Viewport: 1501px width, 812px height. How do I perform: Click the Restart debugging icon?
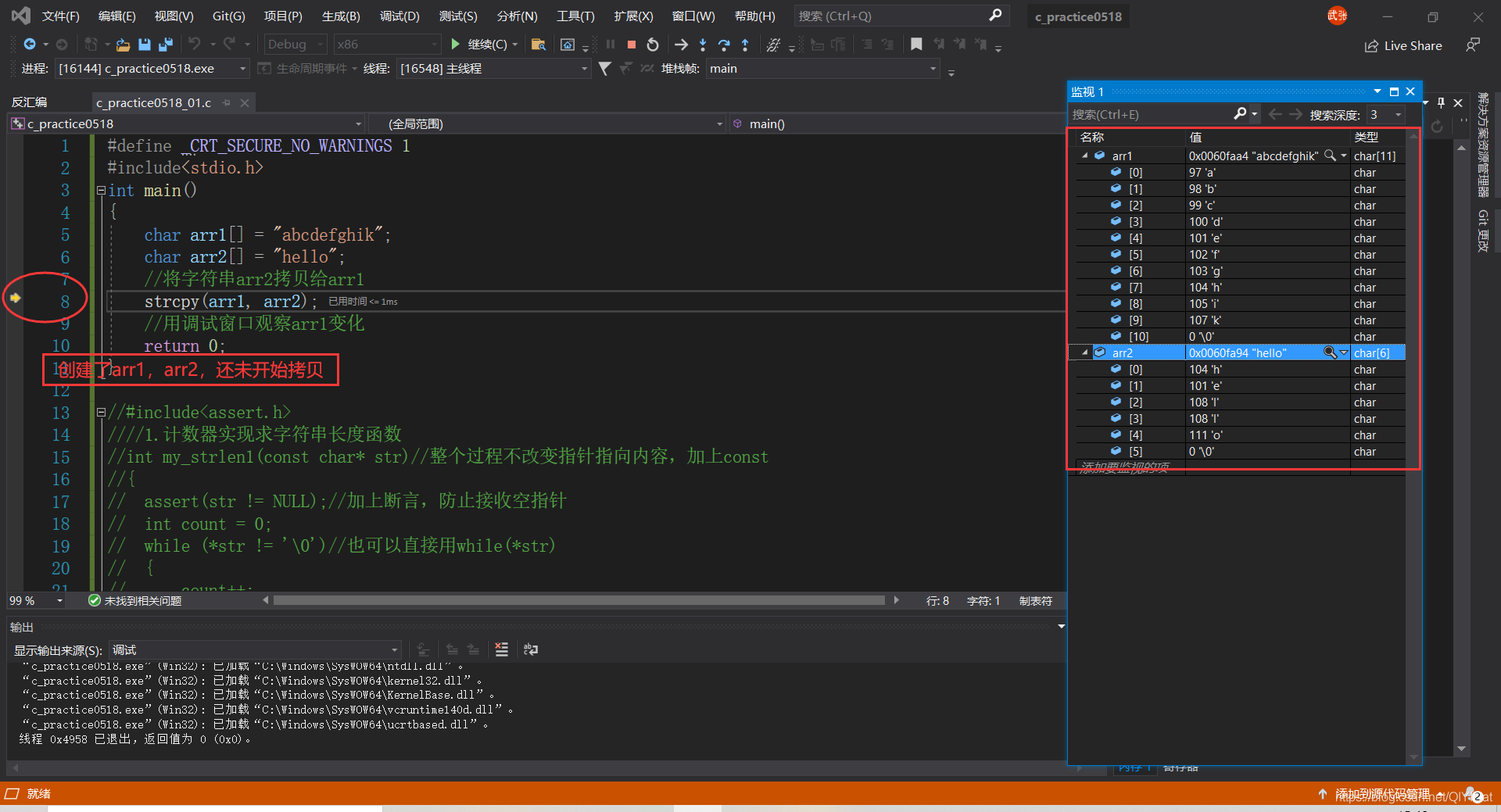coord(653,45)
